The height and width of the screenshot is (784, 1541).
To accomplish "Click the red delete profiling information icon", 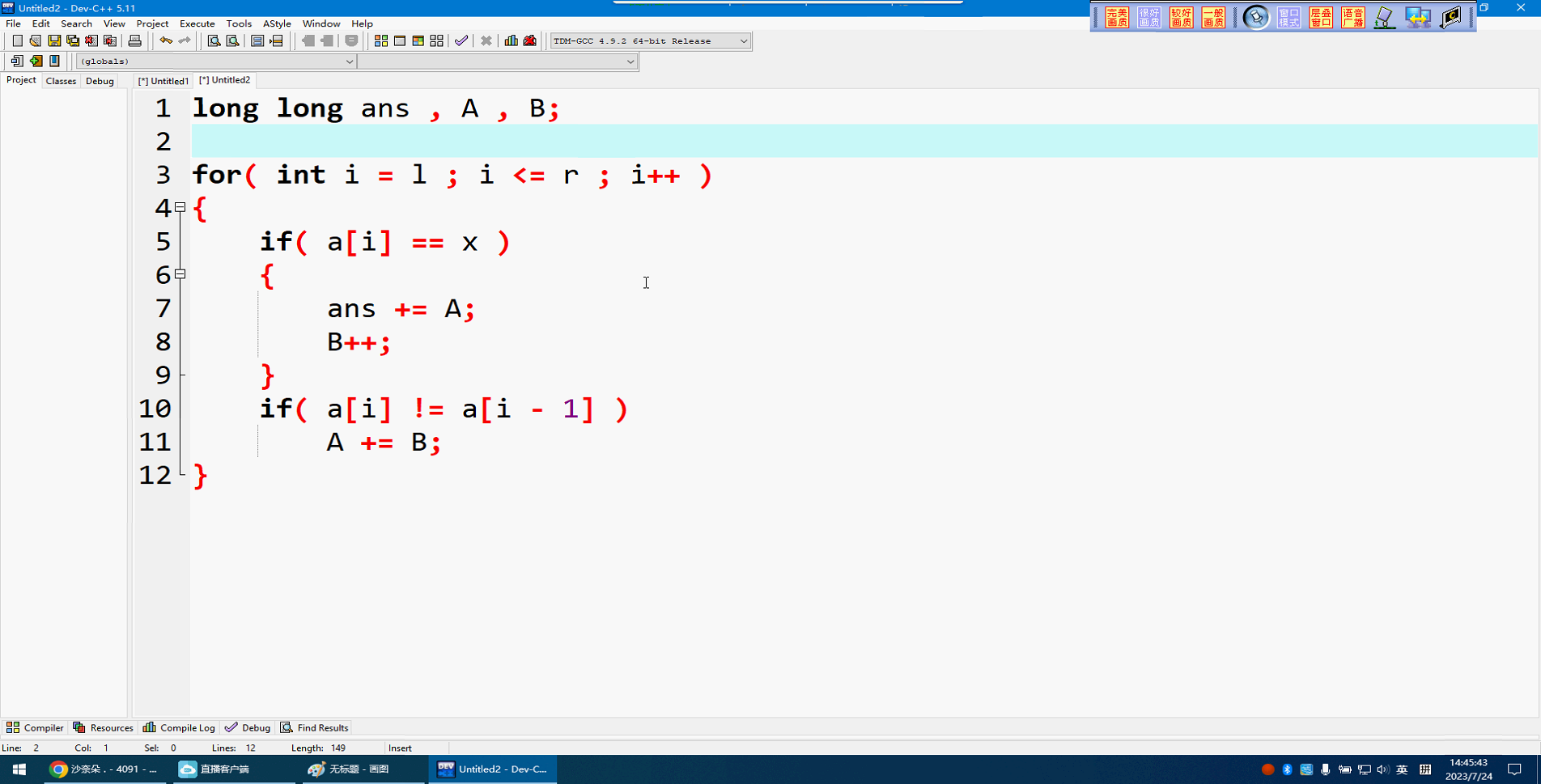I will tap(530, 40).
